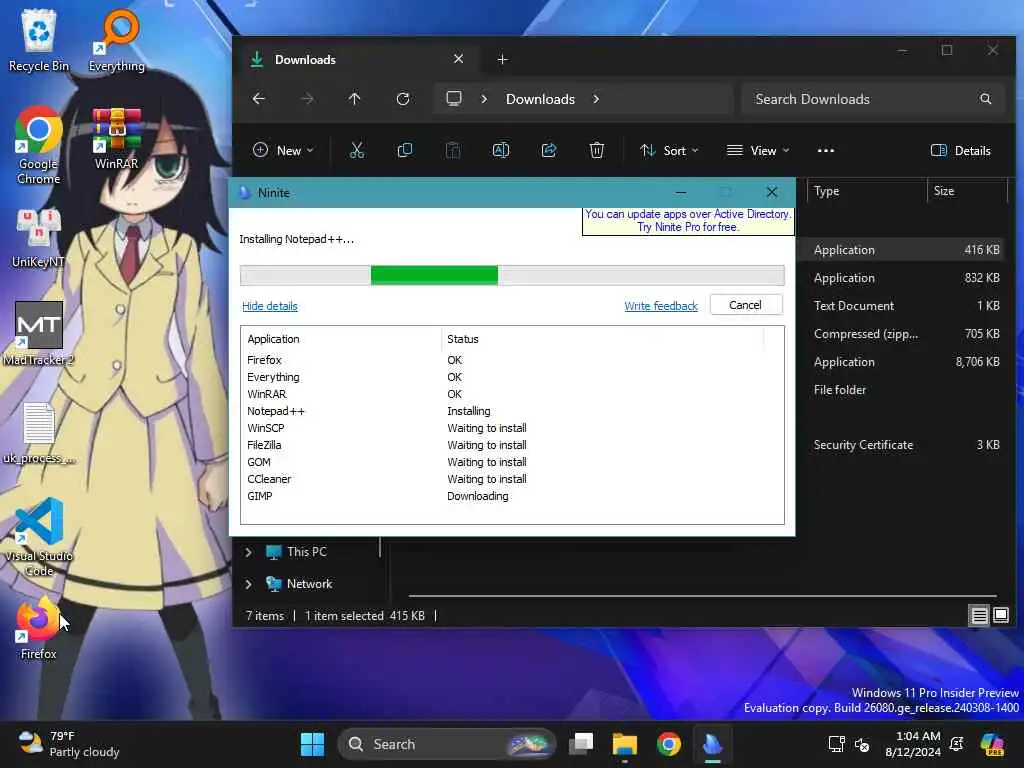Close the Downloads tab
This screenshot has height=768, width=1024.
(458, 59)
